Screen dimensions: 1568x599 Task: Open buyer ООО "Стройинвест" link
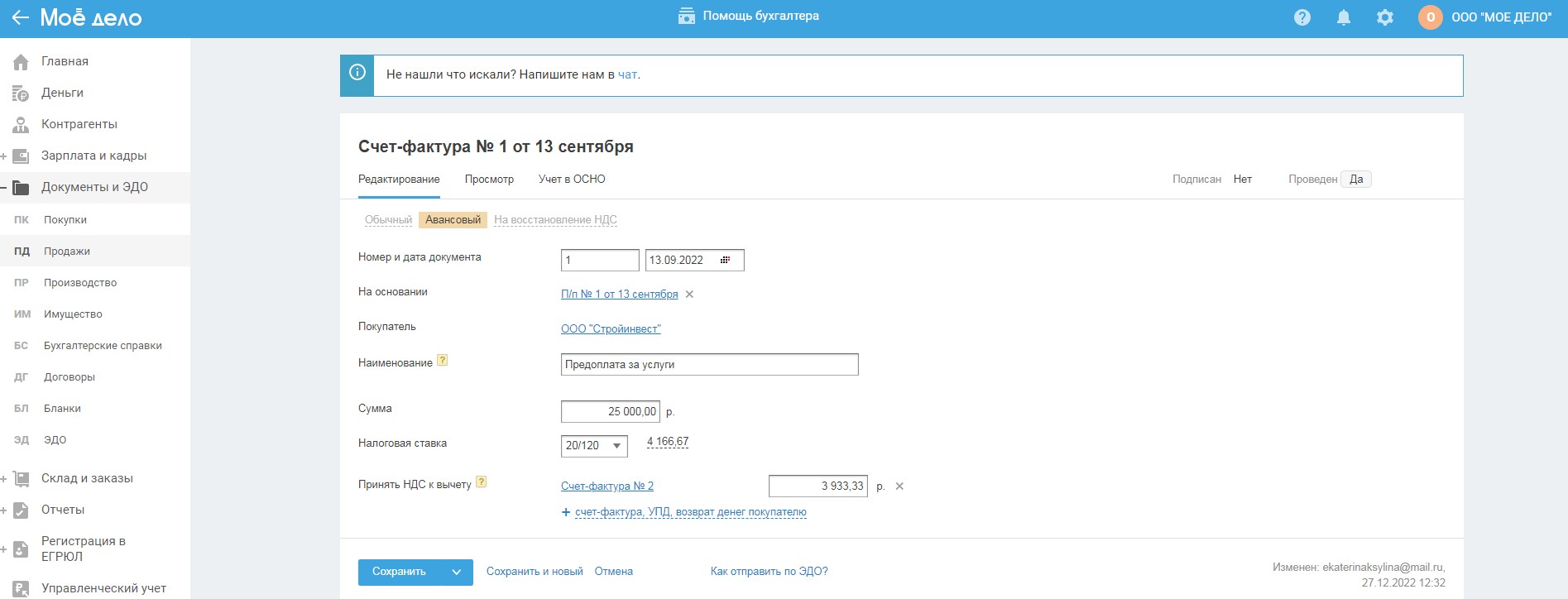611,329
